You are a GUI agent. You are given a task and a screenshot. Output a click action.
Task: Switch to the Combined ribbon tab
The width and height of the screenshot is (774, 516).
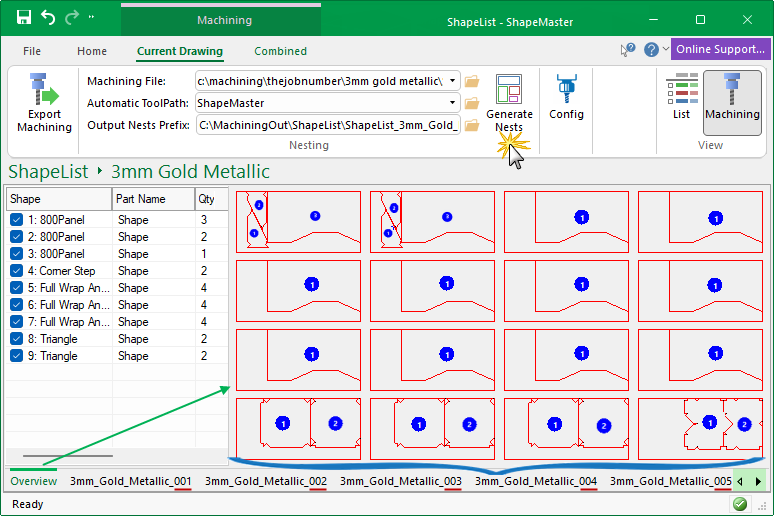(x=280, y=51)
